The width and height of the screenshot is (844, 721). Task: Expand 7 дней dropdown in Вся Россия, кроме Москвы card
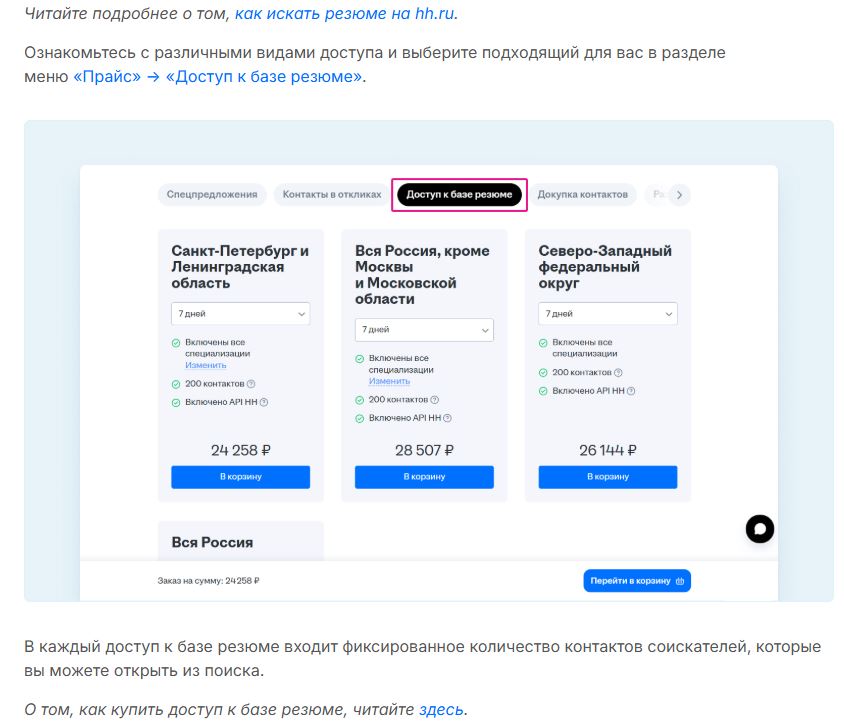424,330
